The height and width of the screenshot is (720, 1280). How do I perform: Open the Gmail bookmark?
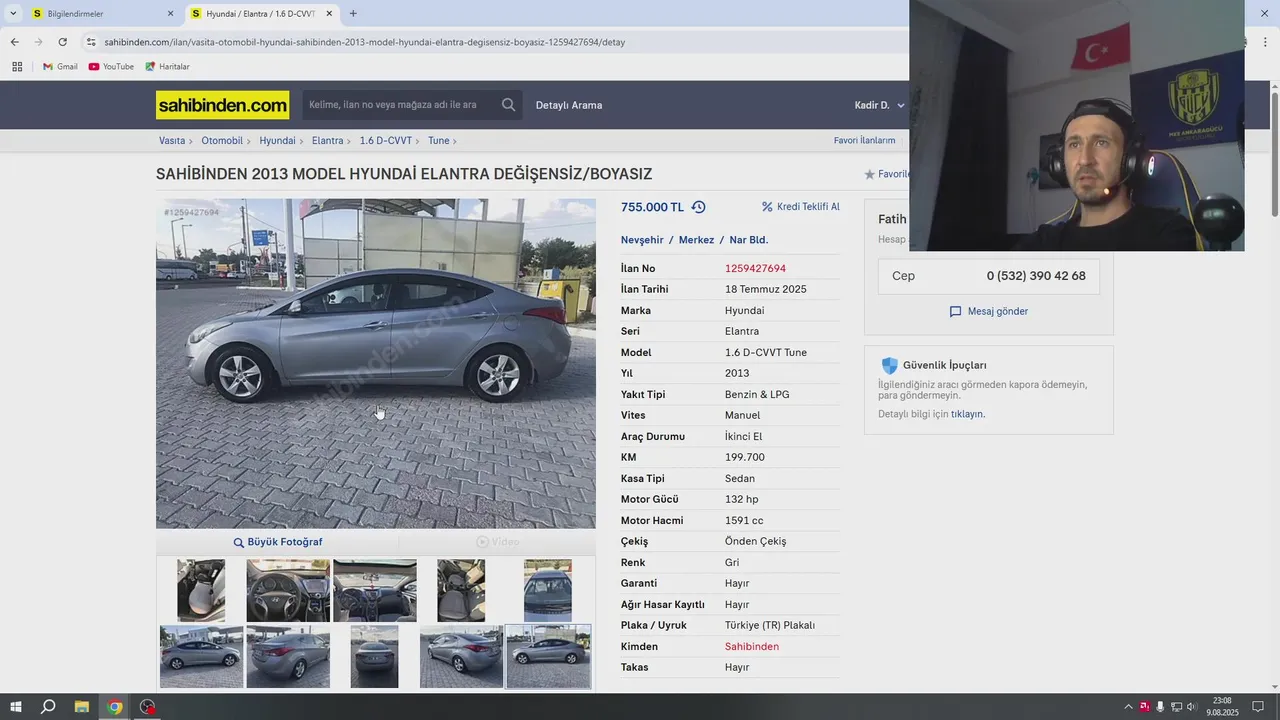(x=60, y=67)
